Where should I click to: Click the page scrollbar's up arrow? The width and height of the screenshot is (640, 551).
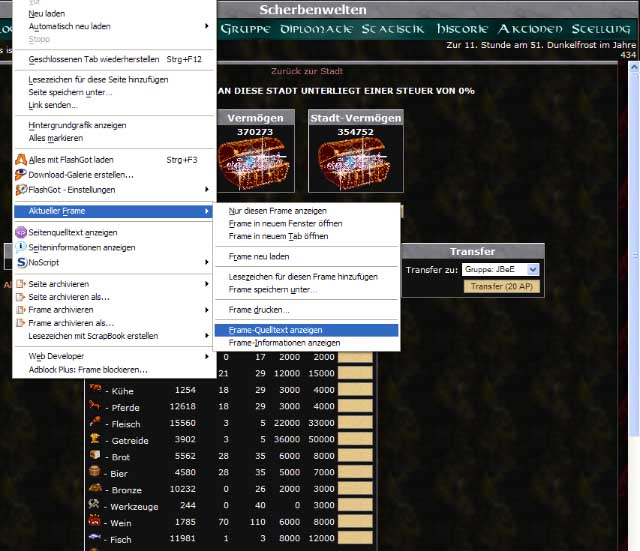632,66
